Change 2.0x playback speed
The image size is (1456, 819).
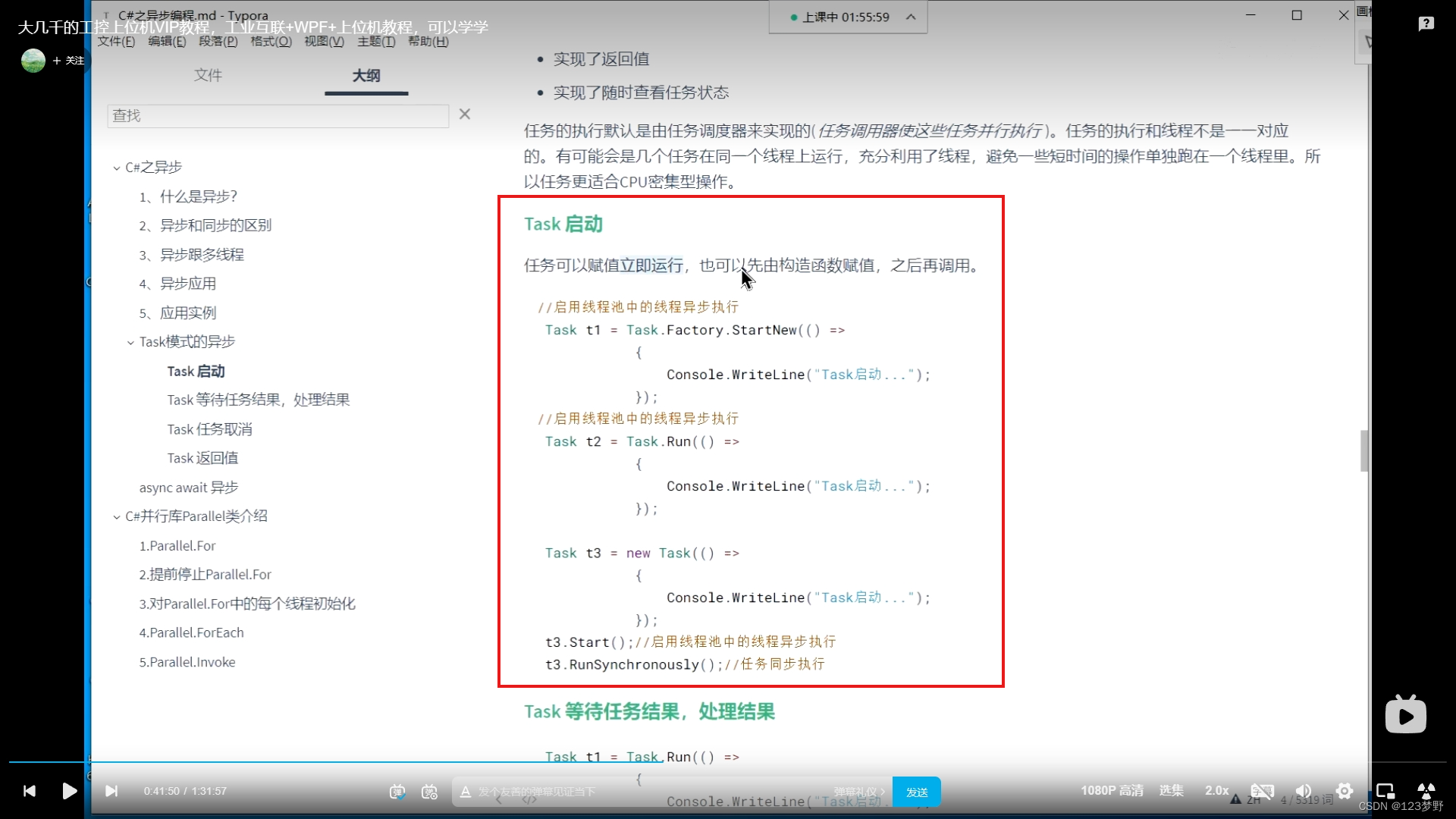[x=1217, y=791]
